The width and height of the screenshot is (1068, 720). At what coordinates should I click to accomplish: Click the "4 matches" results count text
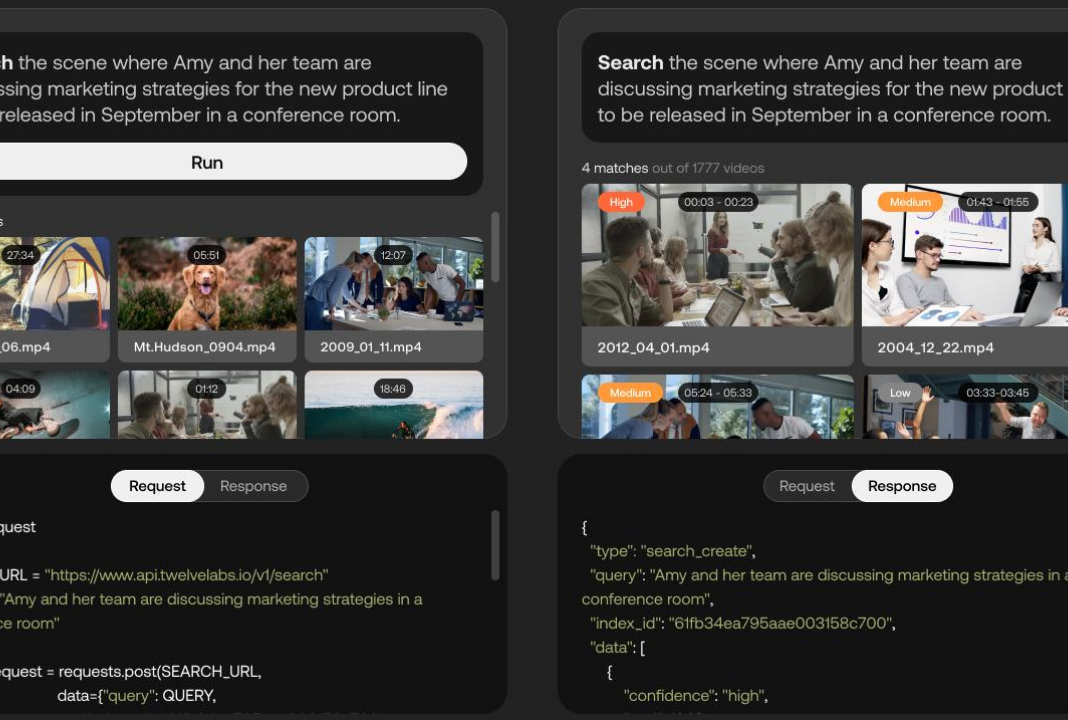(615, 168)
